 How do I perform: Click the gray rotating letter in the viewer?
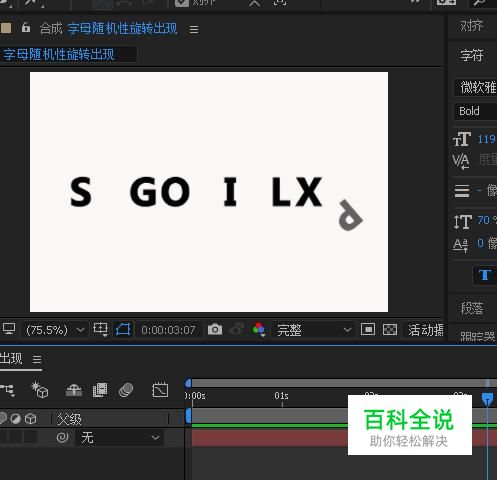coord(350,216)
